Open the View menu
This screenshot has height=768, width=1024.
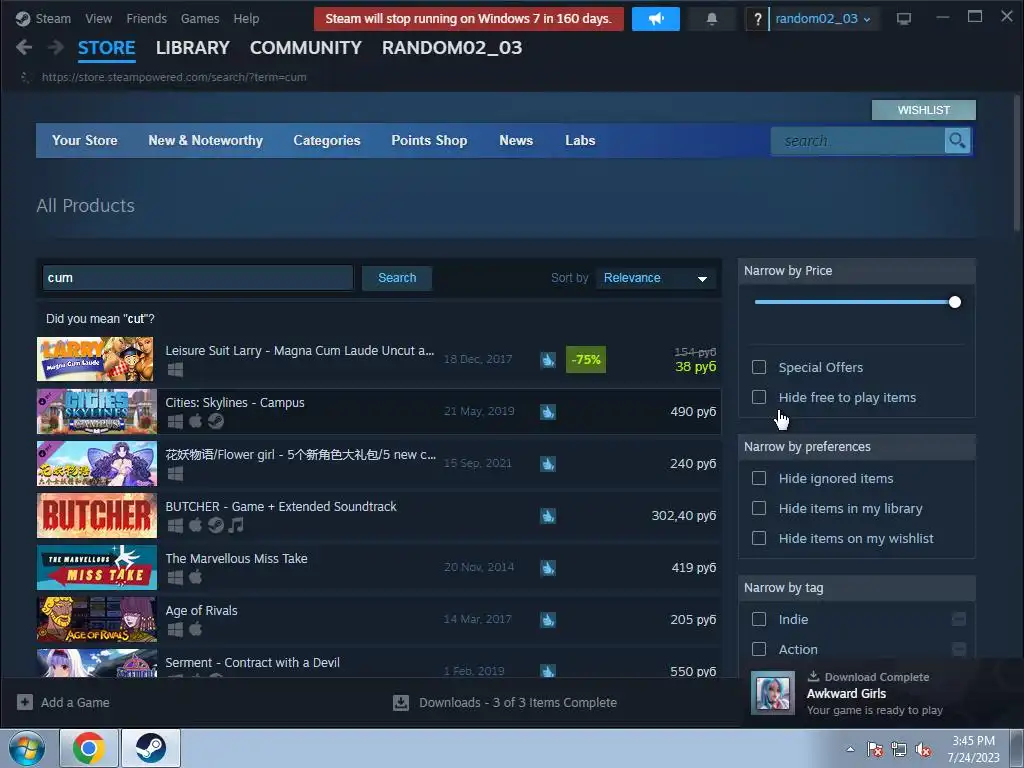[99, 19]
